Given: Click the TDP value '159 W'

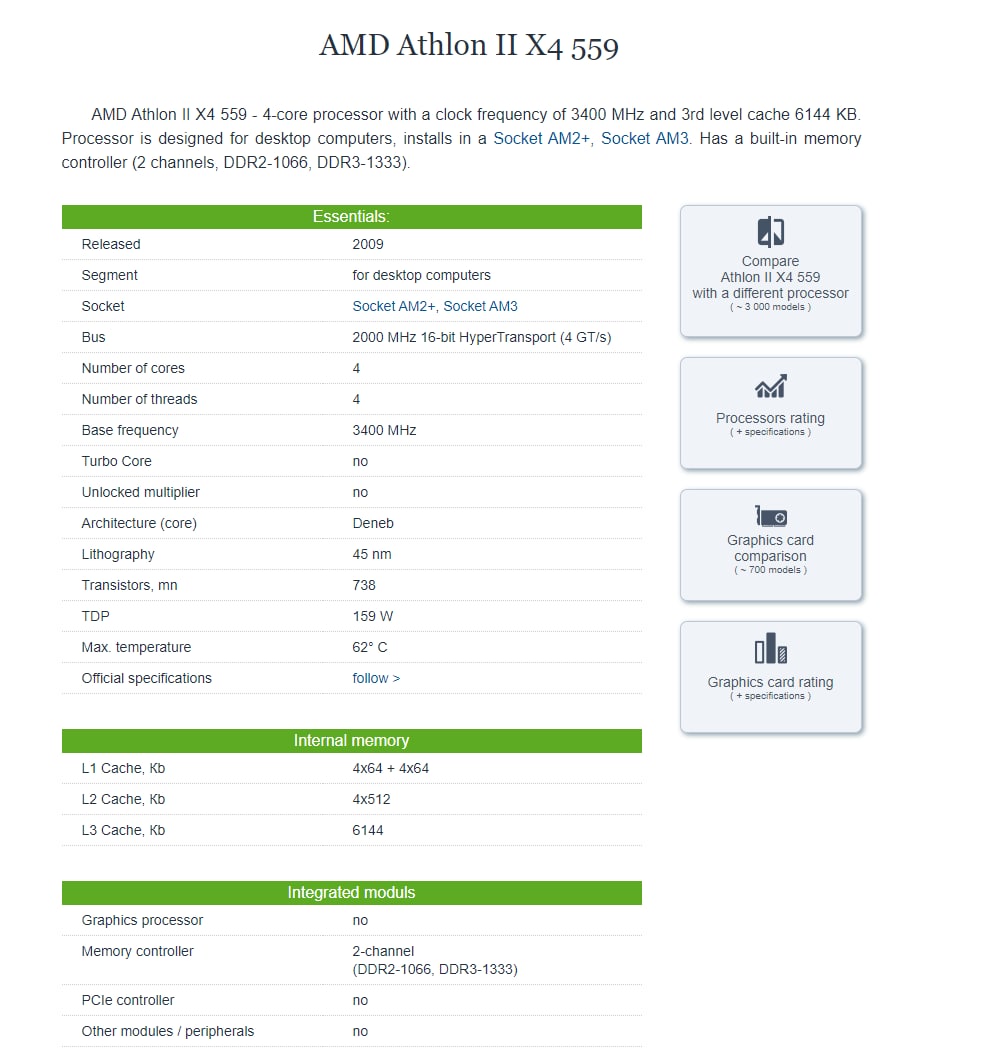Looking at the screenshot, I should (x=372, y=616).
